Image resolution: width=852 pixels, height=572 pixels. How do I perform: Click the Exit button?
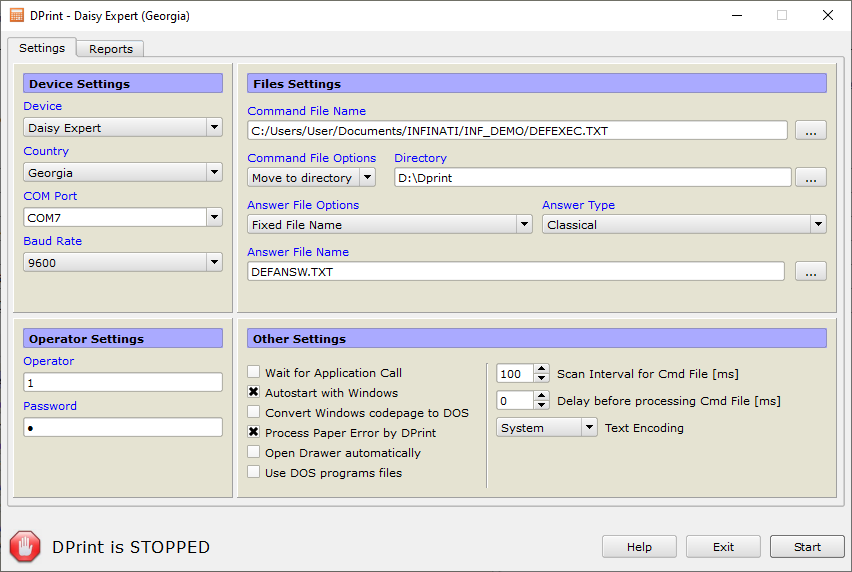click(723, 546)
